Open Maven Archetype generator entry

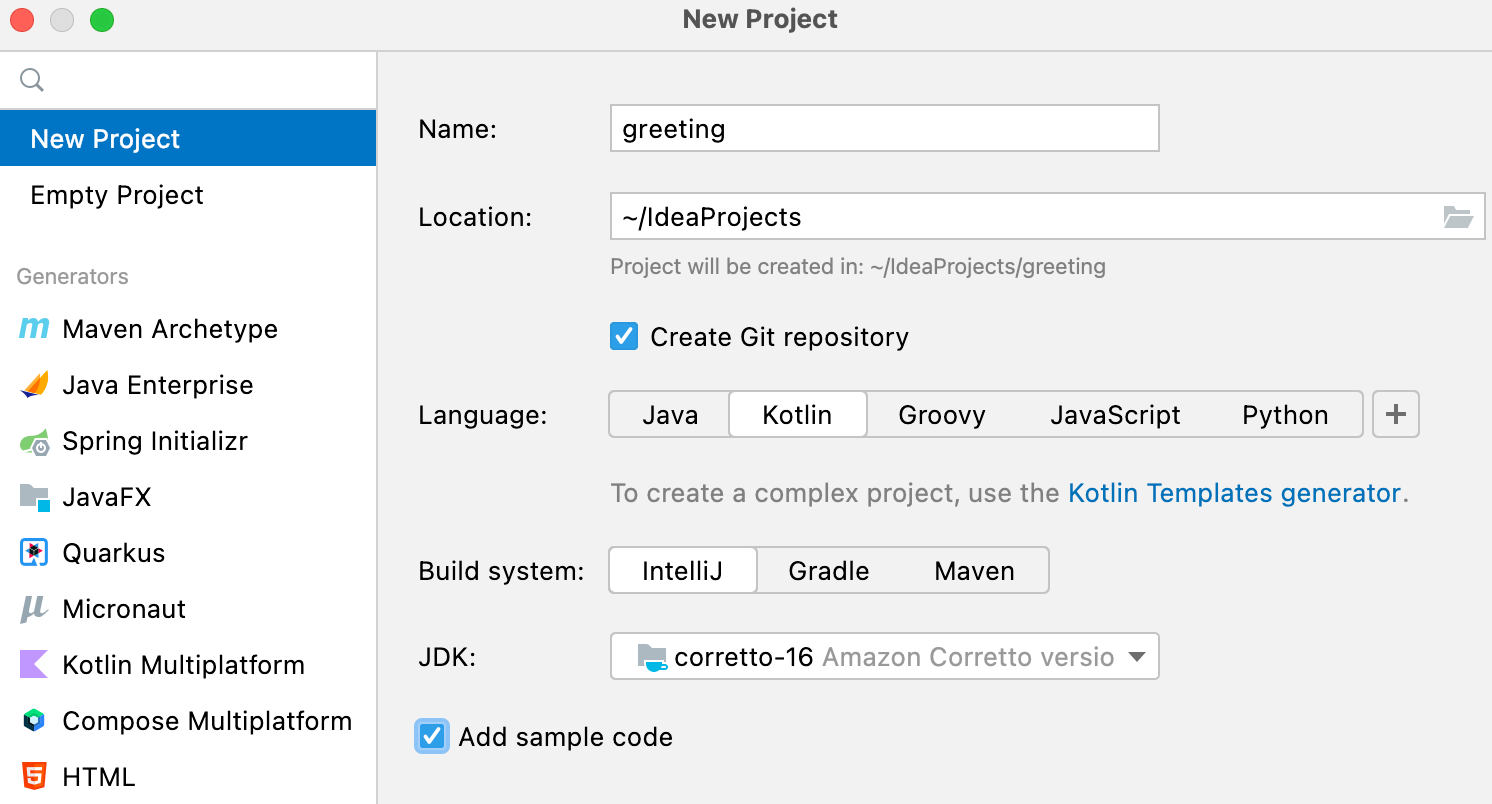[188, 329]
